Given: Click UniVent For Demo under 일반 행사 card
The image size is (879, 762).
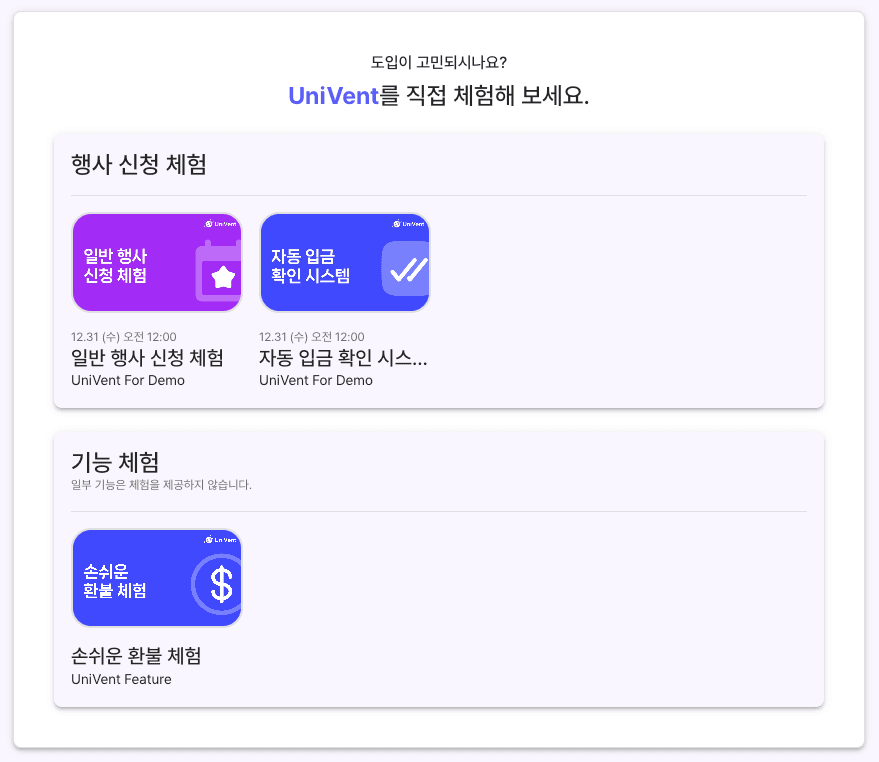Looking at the screenshot, I should coord(128,380).
